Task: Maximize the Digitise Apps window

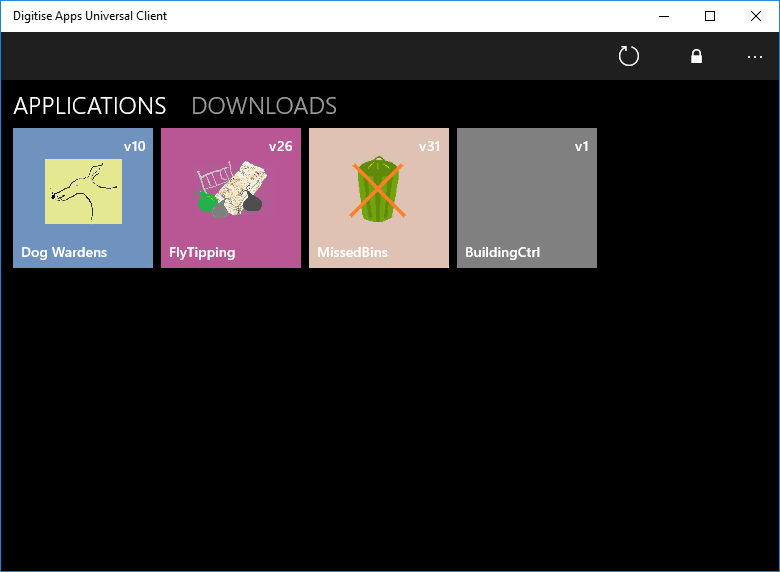Action: 710,16
